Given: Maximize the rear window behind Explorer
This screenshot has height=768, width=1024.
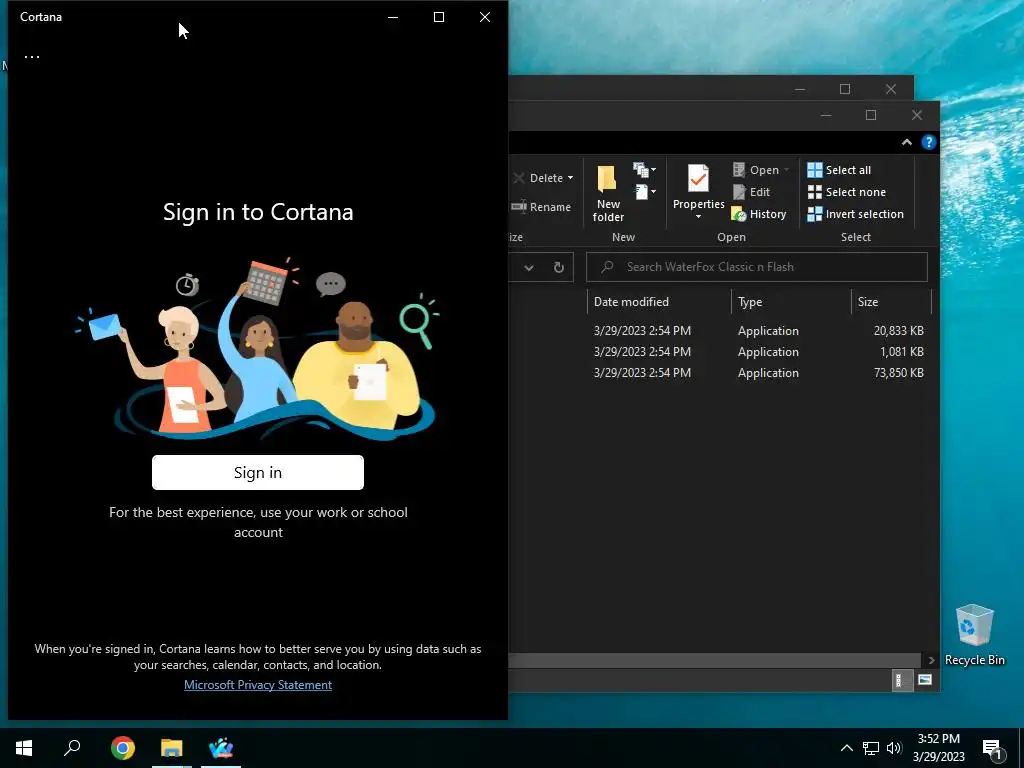Looking at the screenshot, I should (845, 89).
